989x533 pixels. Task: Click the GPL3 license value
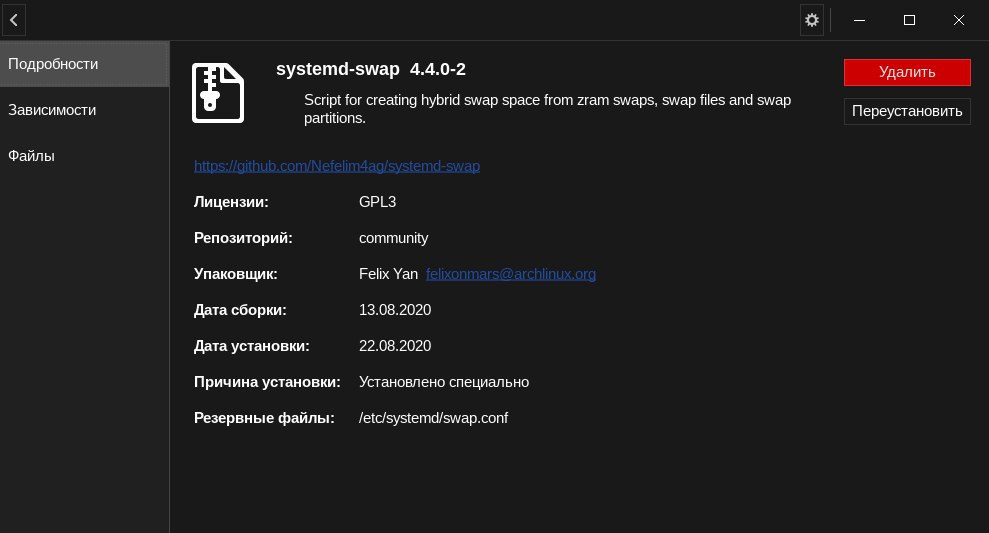(377, 202)
